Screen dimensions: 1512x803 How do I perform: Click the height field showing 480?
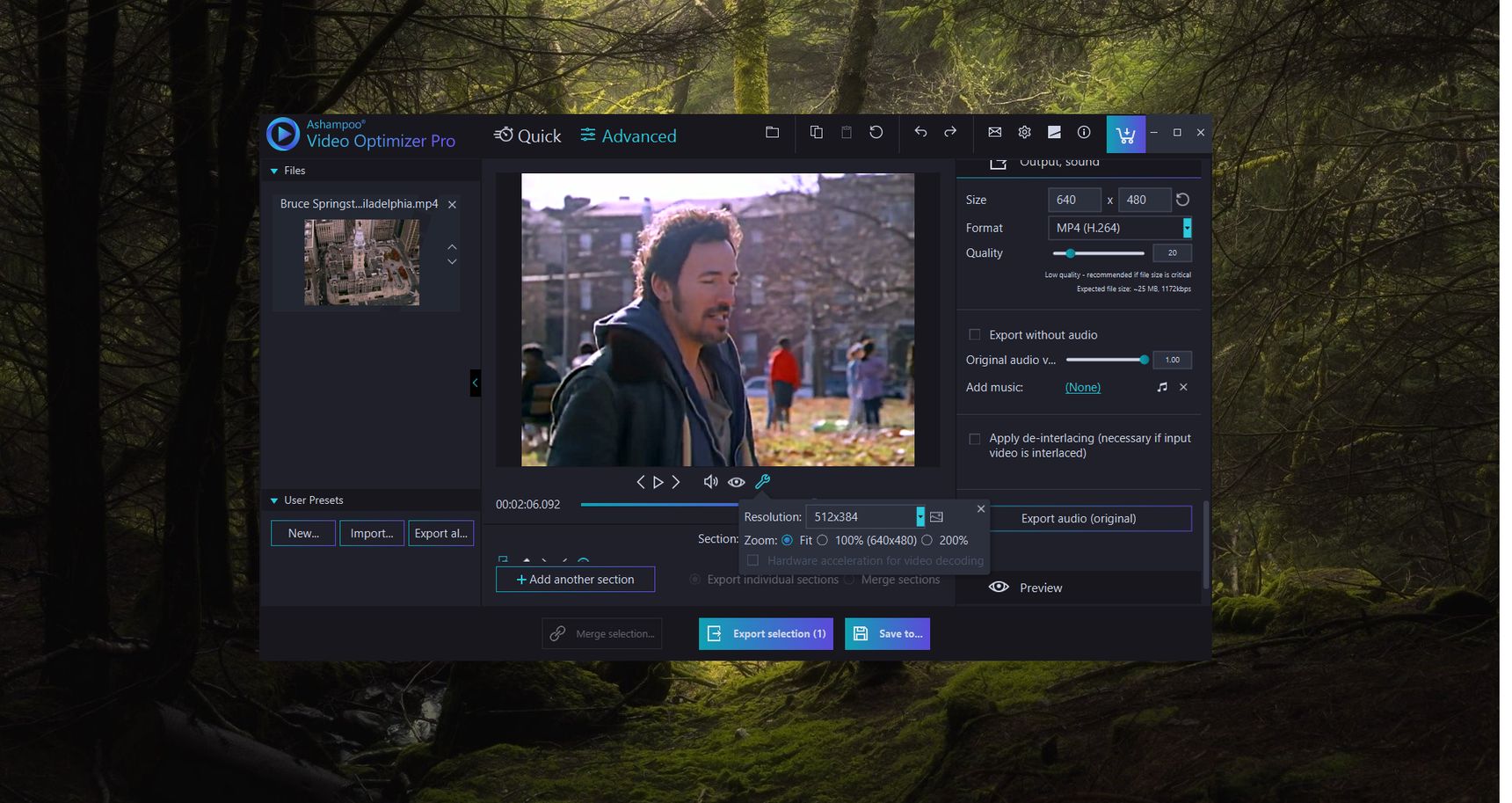pos(1145,200)
